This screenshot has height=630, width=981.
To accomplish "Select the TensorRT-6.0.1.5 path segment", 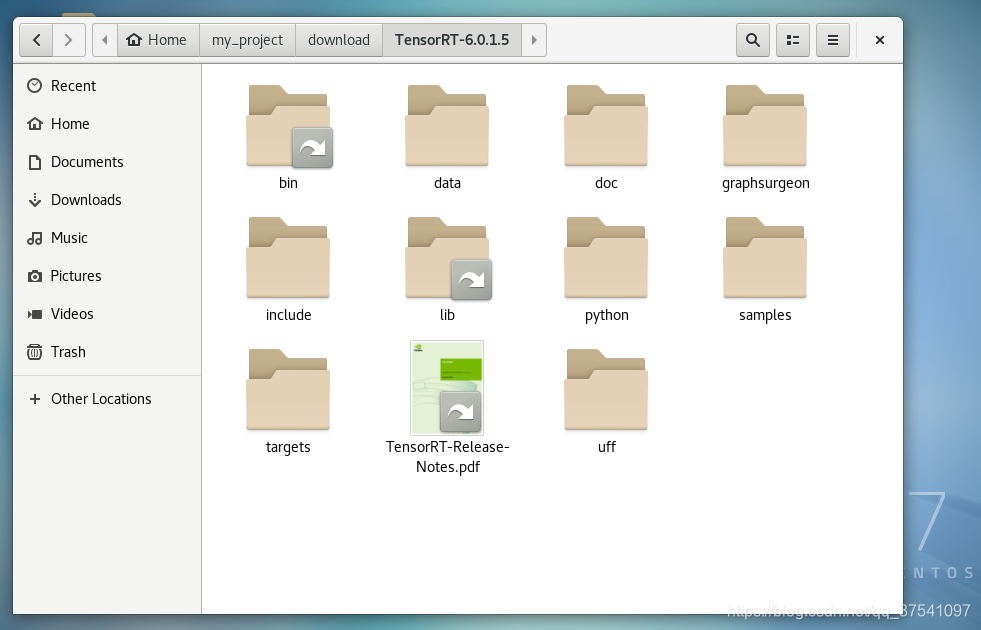I will coord(452,40).
